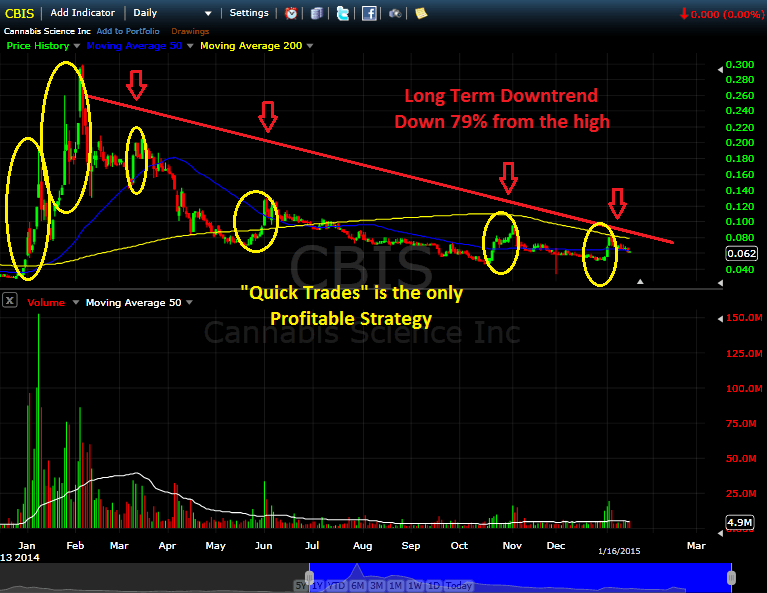Screen dimensions: 767x593
Task: Open chart Settings
Action: pos(249,13)
